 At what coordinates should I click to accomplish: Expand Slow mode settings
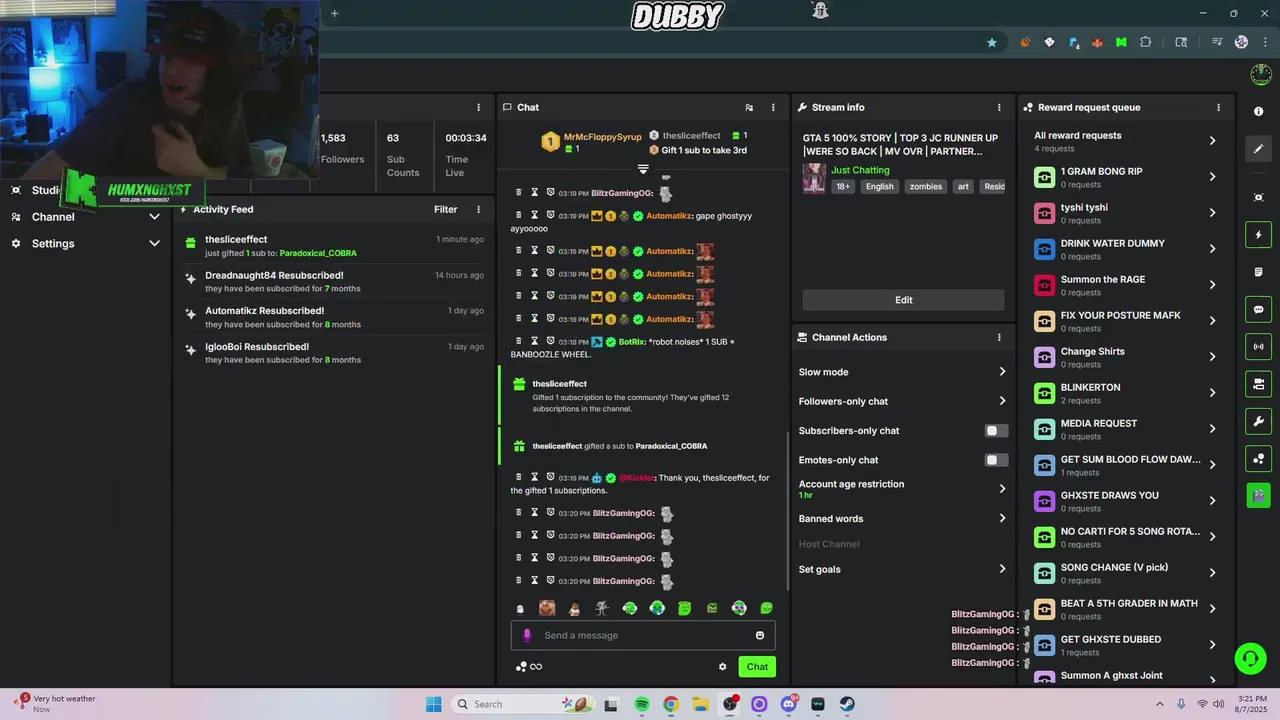901,372
